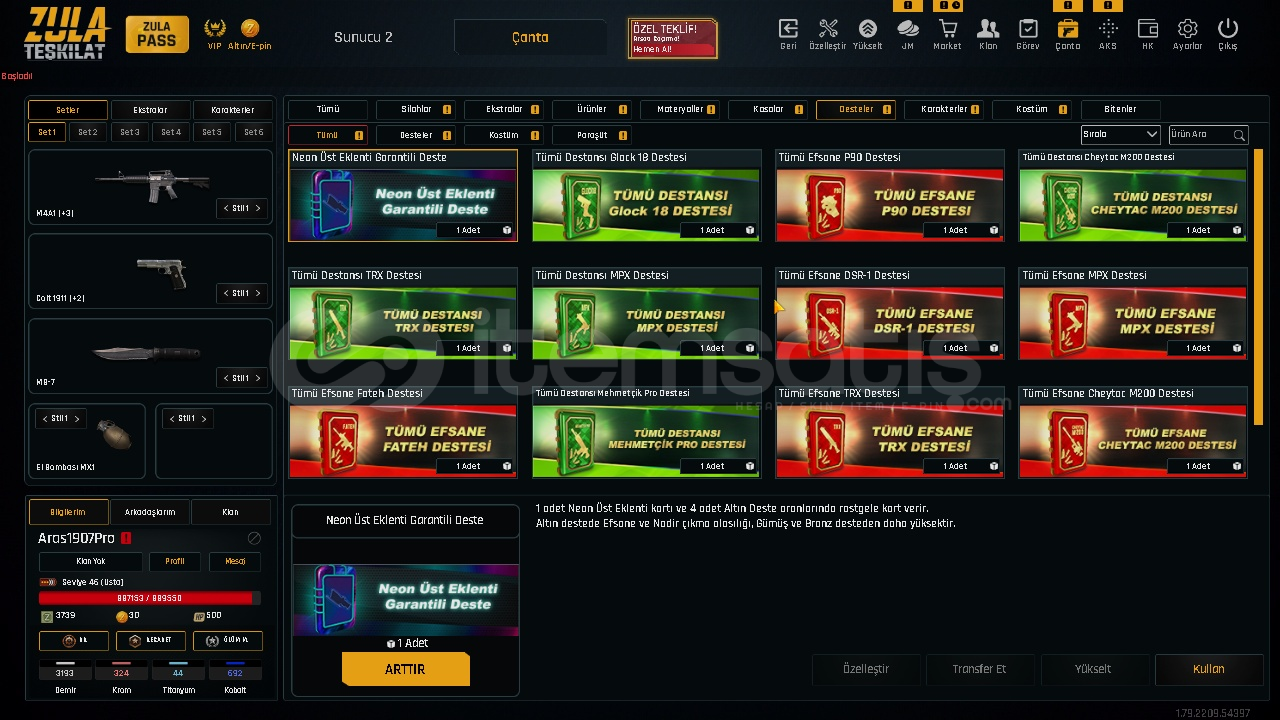This screenshot has height=720, width=1280.
Task: Select loadout Set5
Action: (x=212, y=132)
